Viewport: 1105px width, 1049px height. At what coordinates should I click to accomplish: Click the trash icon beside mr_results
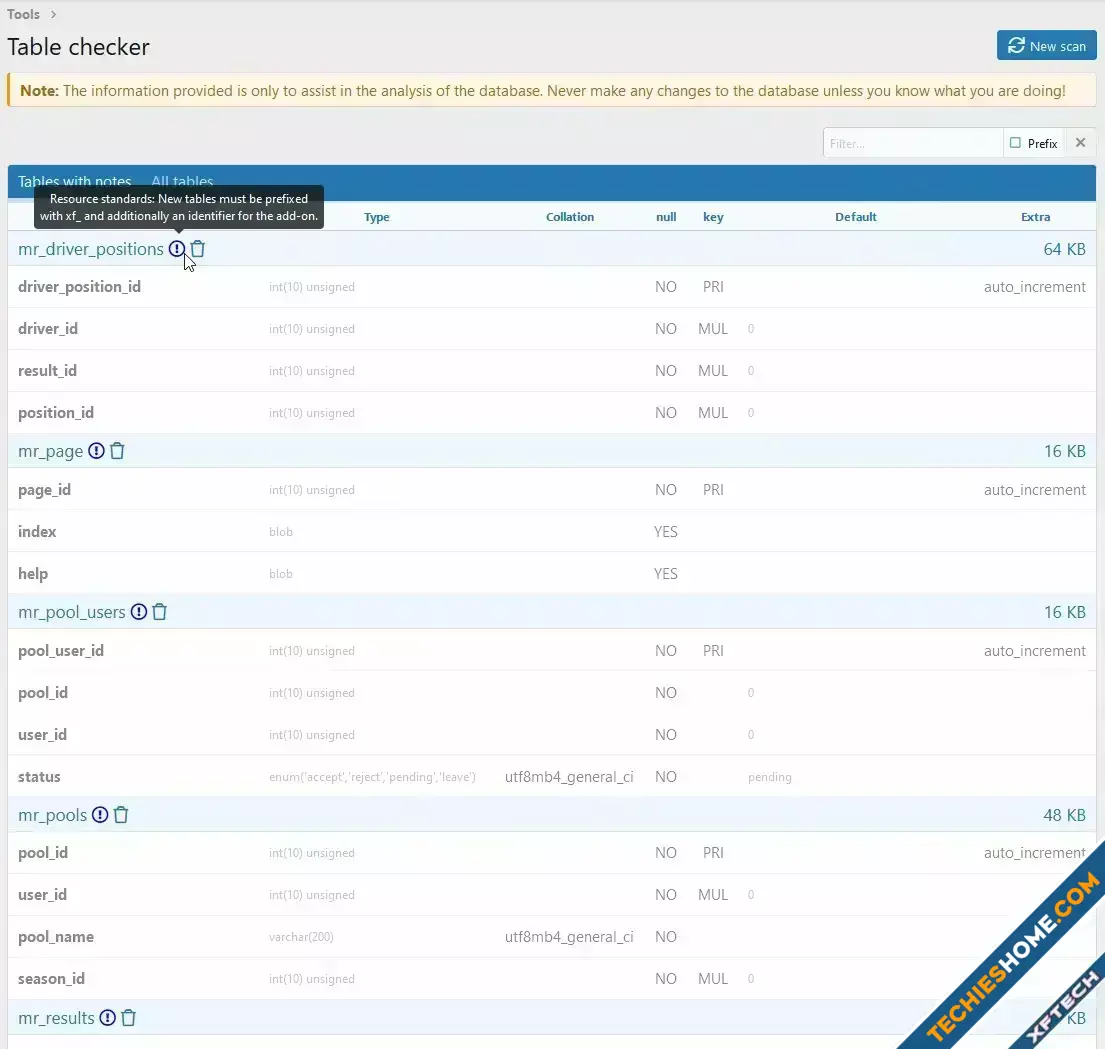click(128, 1018)
